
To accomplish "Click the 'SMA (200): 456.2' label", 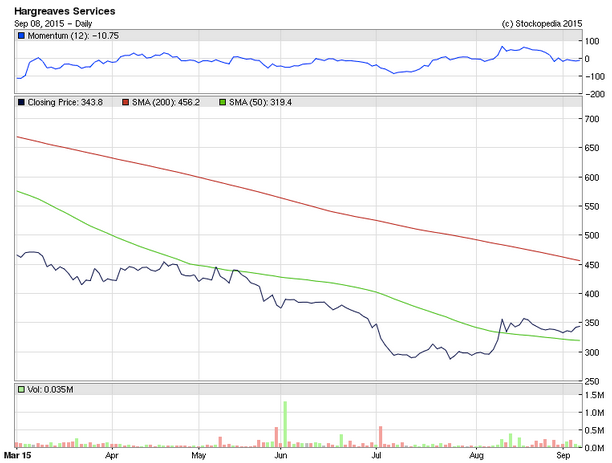I will tap(166, 102).
